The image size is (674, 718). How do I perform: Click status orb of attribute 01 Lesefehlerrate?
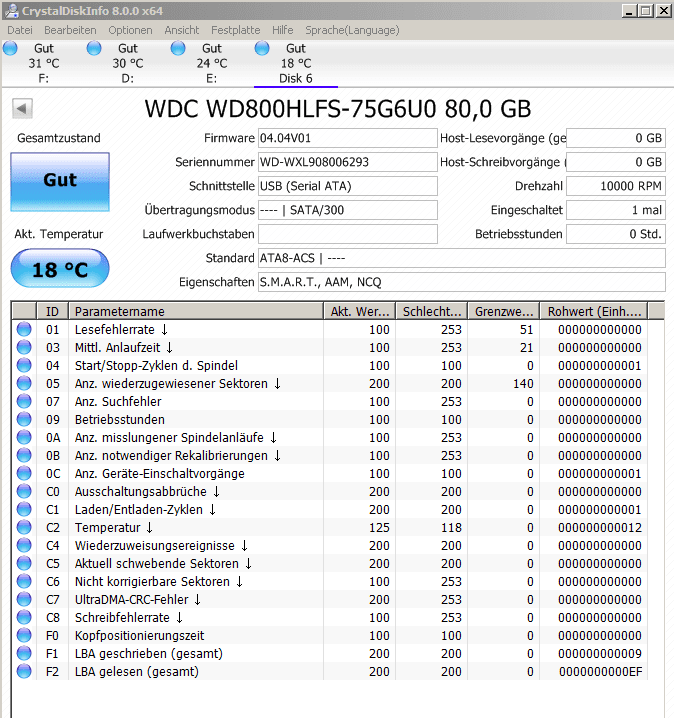tap(24, 329)
